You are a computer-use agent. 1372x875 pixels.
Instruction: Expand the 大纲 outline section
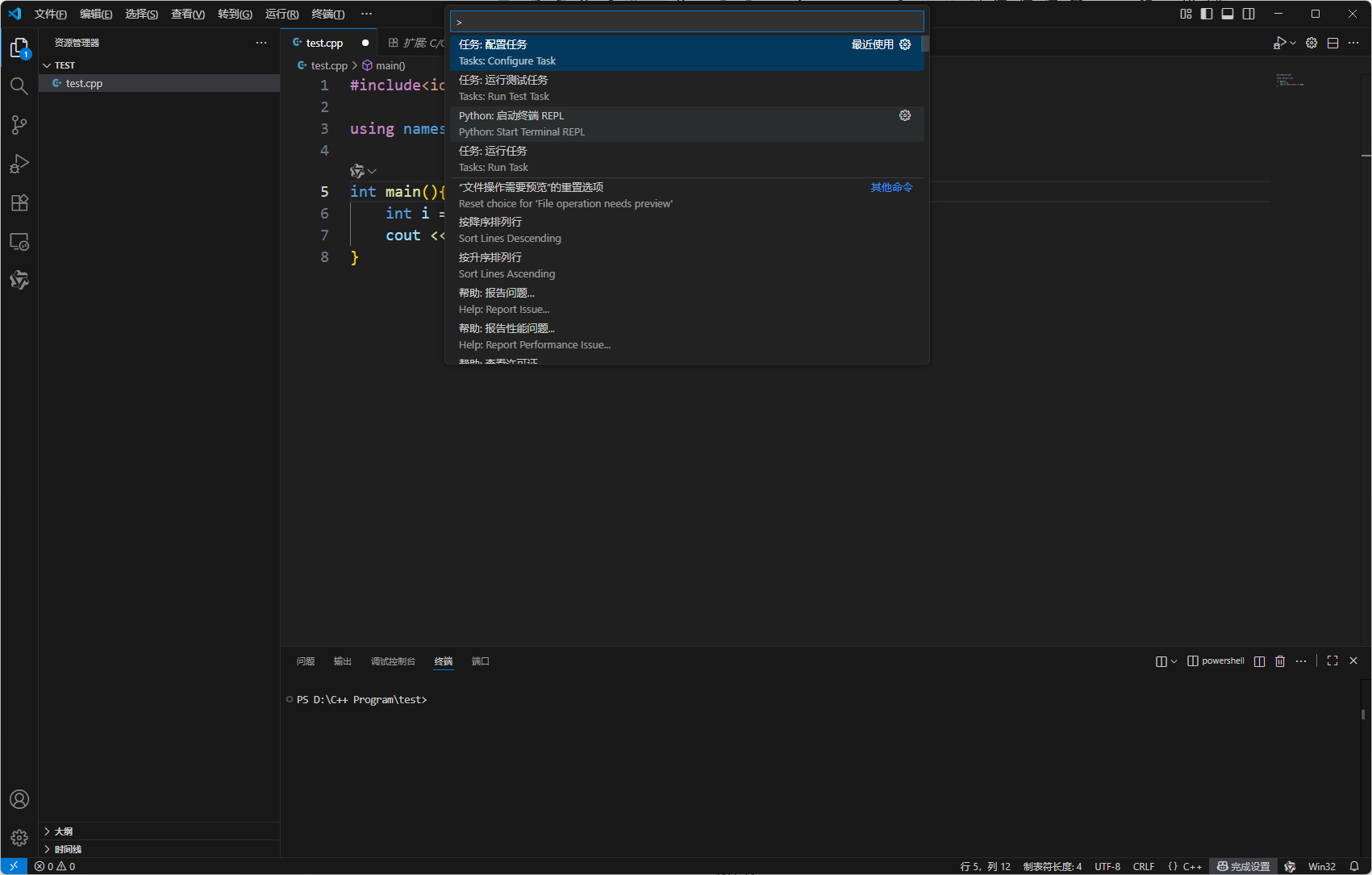(63, 831)
